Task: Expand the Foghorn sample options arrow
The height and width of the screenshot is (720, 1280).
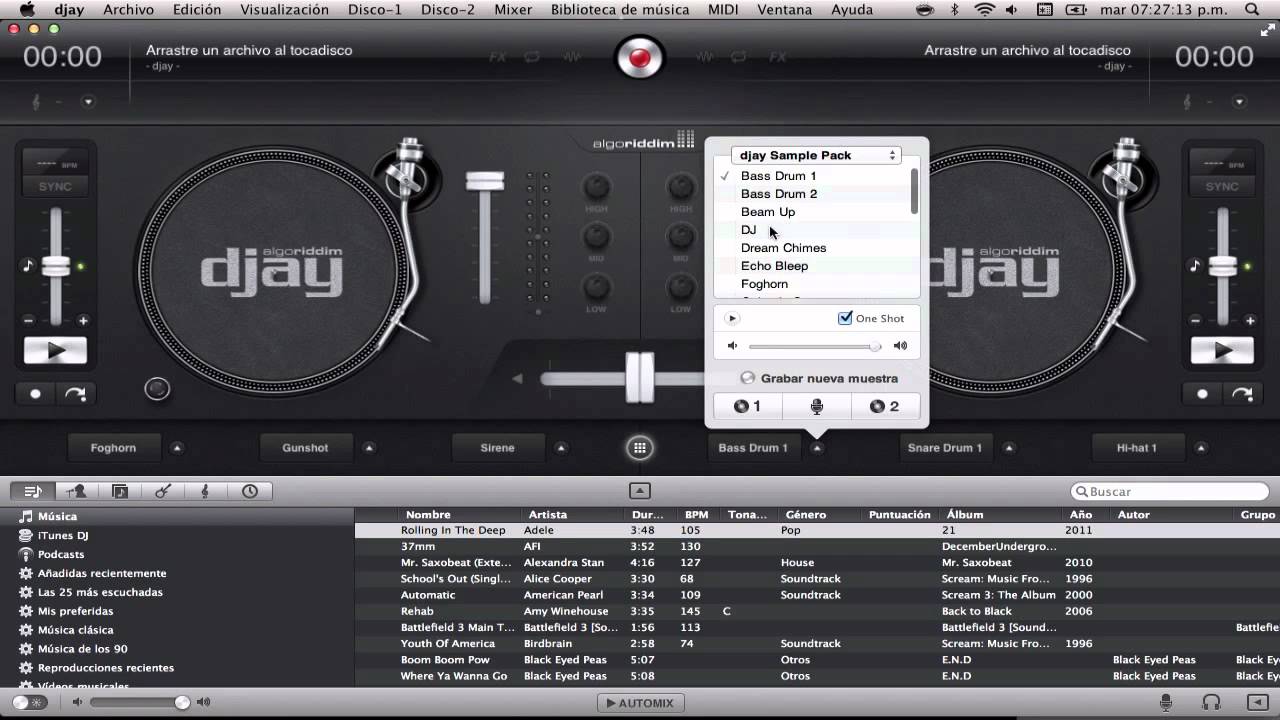Action: [x=177, y=448]
